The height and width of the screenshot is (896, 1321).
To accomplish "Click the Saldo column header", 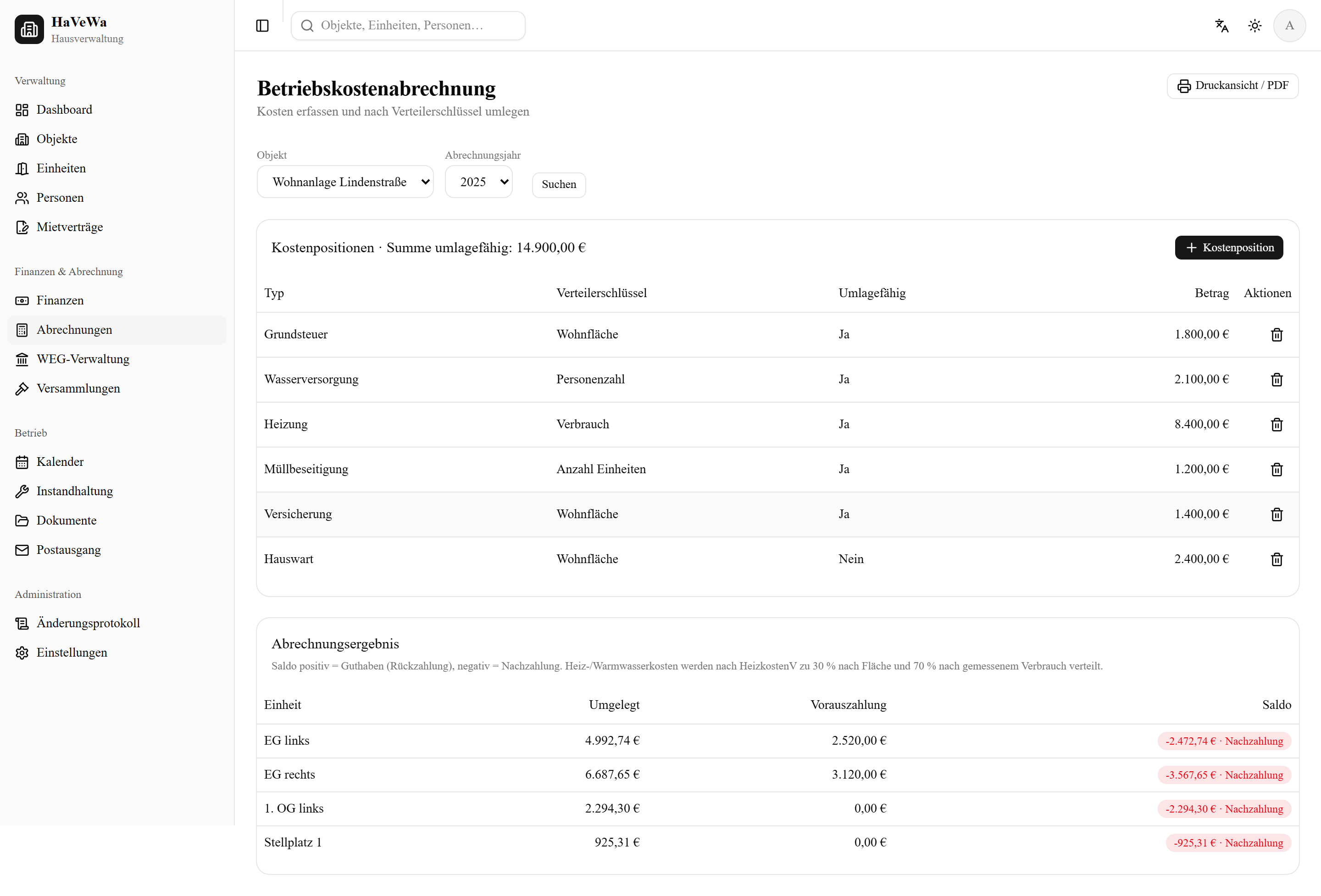I will tap(1277, 705).
